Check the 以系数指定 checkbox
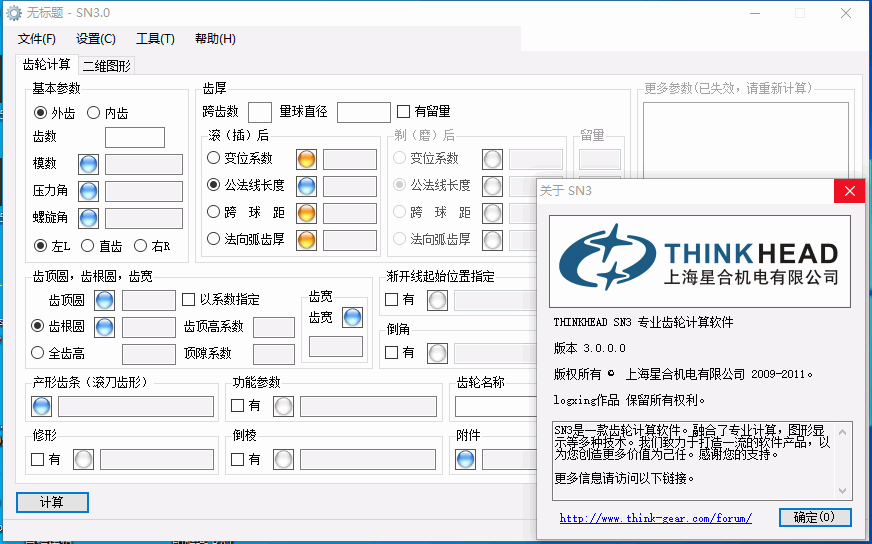The height and width of the screenshot is (544, 872). click(188, 299)
